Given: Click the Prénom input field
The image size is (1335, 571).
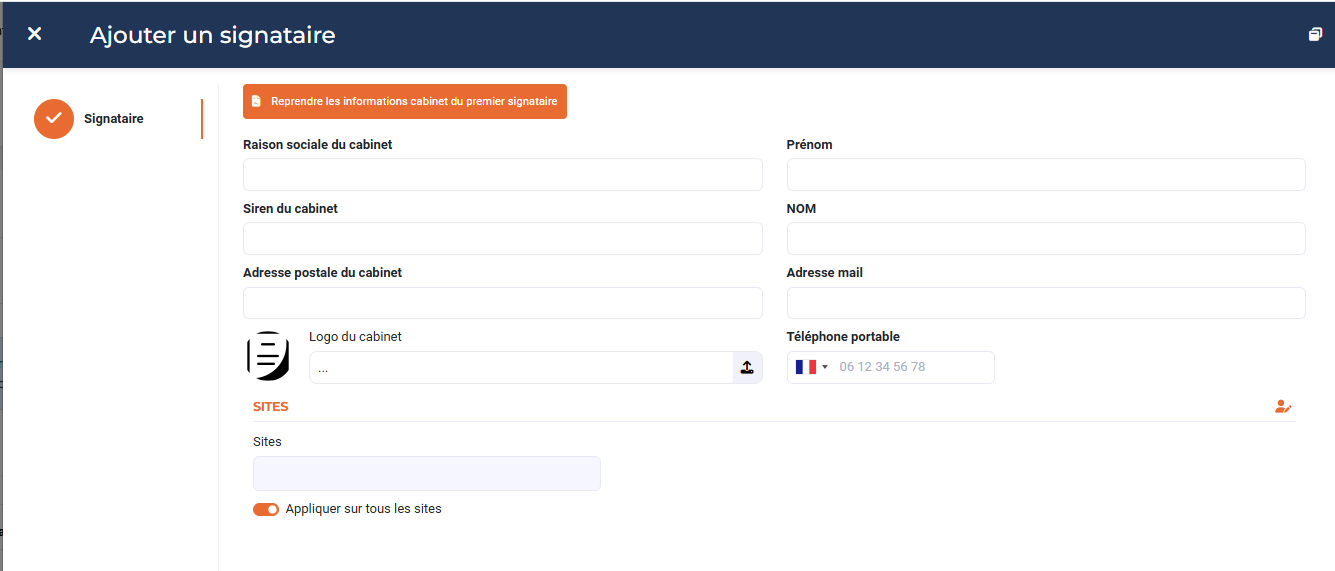Looking at the screenshot, I should [1045, 175].
